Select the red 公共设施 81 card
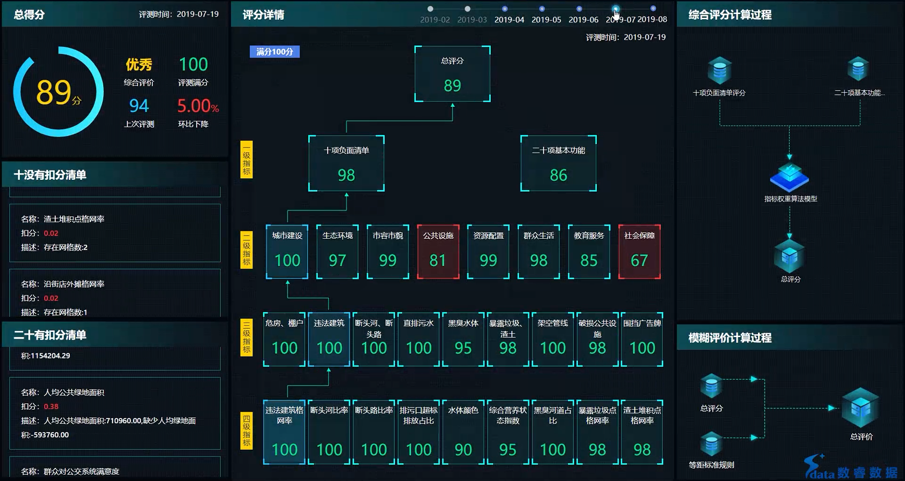The height and width of the screenshot is (481, 905). 438,252
